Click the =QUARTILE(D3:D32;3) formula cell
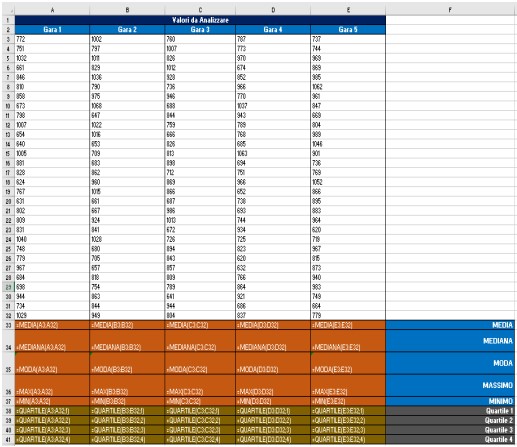The height and width of the screenshot is (447, 517). click(x=273, y=430)
